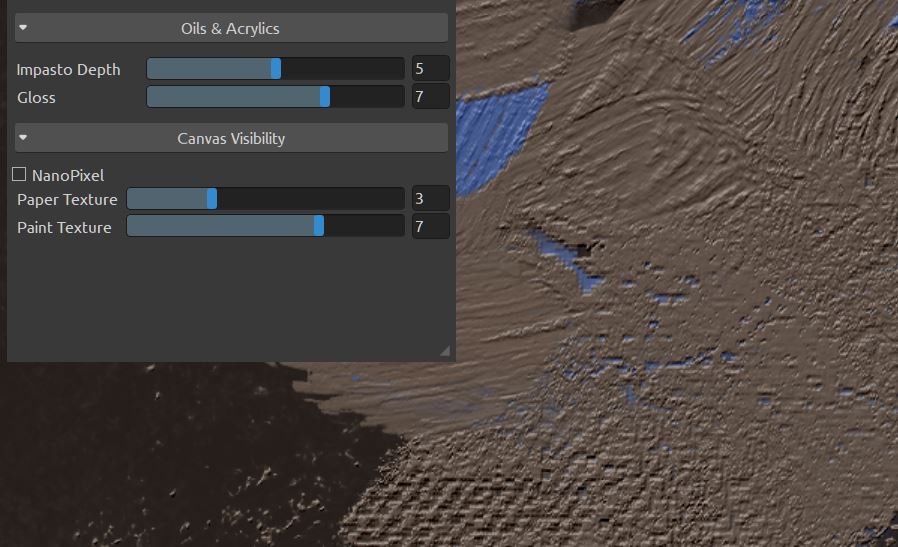This screenshot has height=547, width=898.
Task: Select the Gloss value field
Action: click(430, 97)
